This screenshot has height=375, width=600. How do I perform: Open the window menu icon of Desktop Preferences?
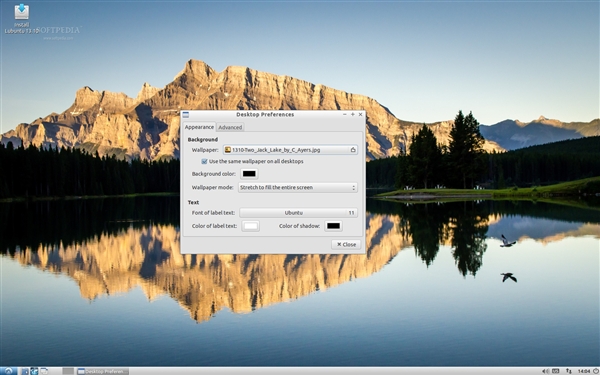[x=186, y=114]
